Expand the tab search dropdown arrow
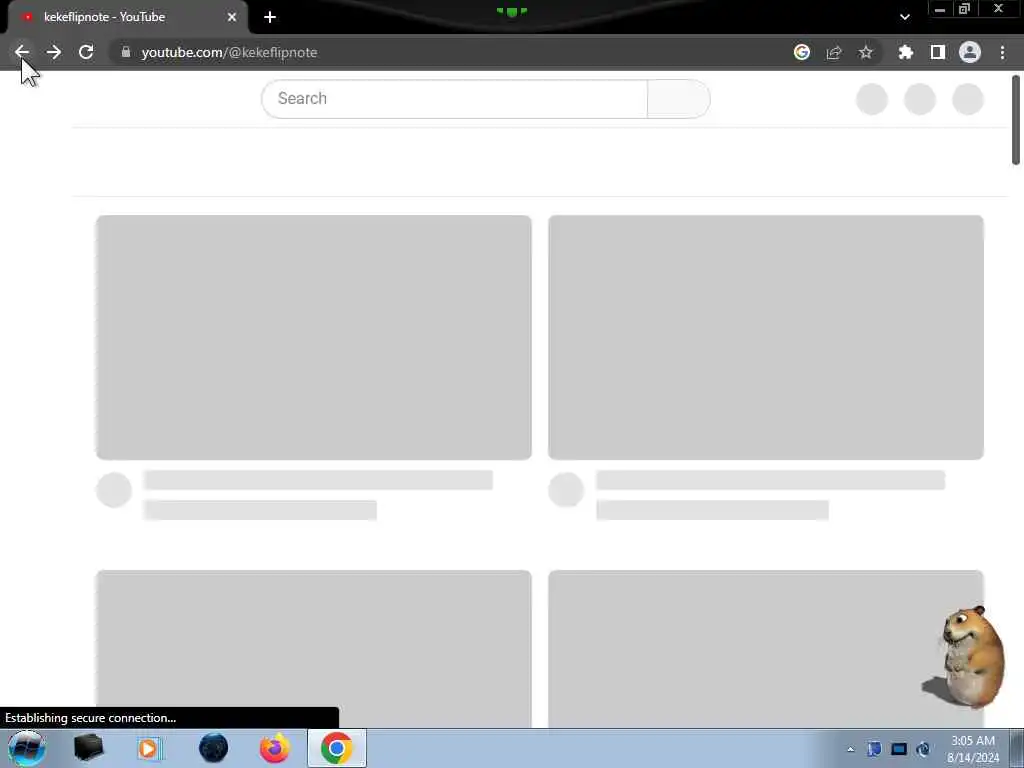Viewport: 1024px width, 768px height. point(905,17)
